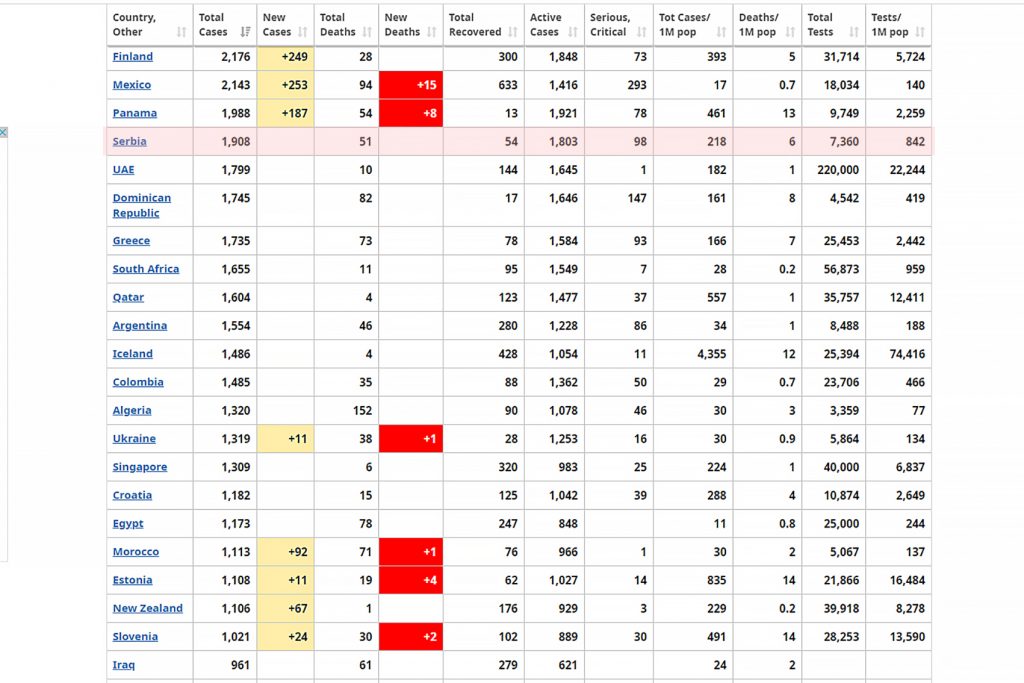Sort table by Total Tests column header
The width and height of the screenshot is (1024, 683).
pos(832,25)
